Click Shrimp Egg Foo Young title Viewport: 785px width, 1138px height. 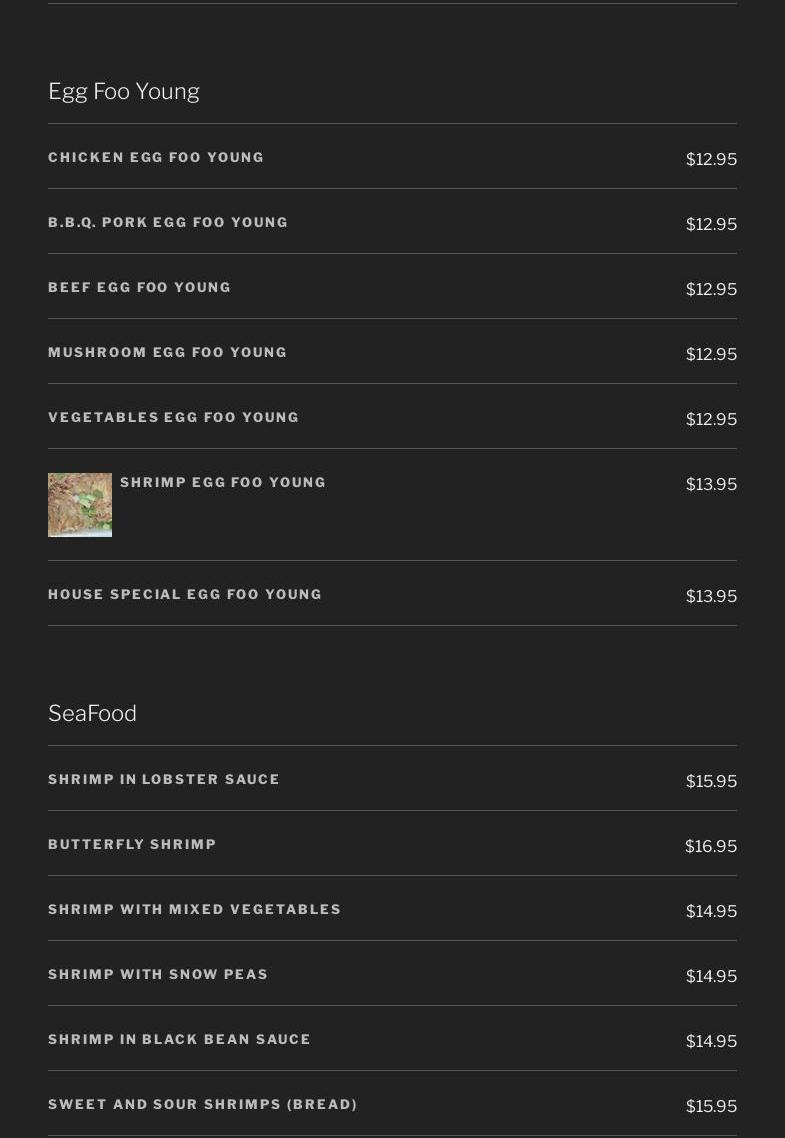click(223, 483)
